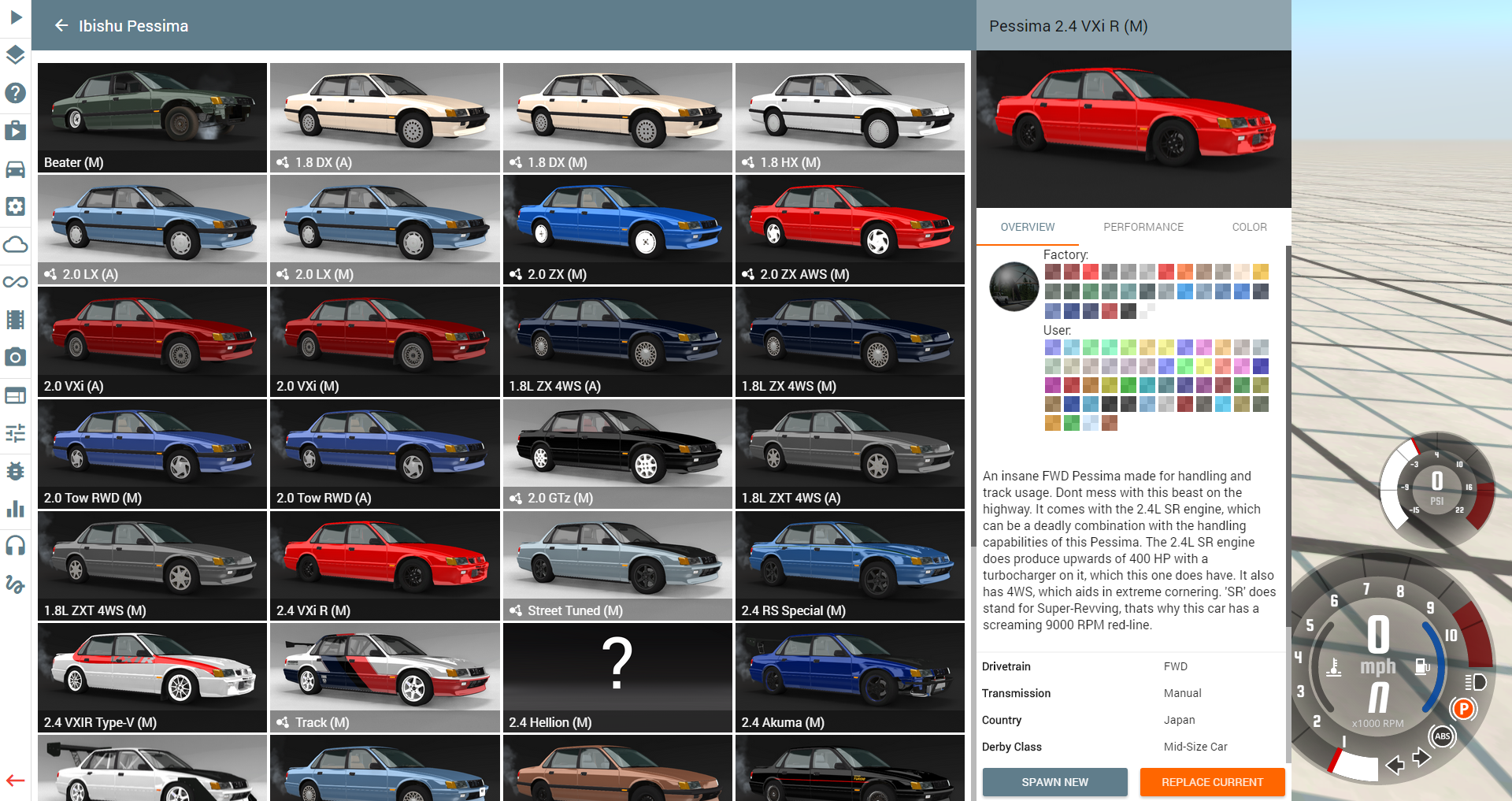
Task: Select the 2.4 VXIR Type-V (M) configuration
Action: (152, 677)
